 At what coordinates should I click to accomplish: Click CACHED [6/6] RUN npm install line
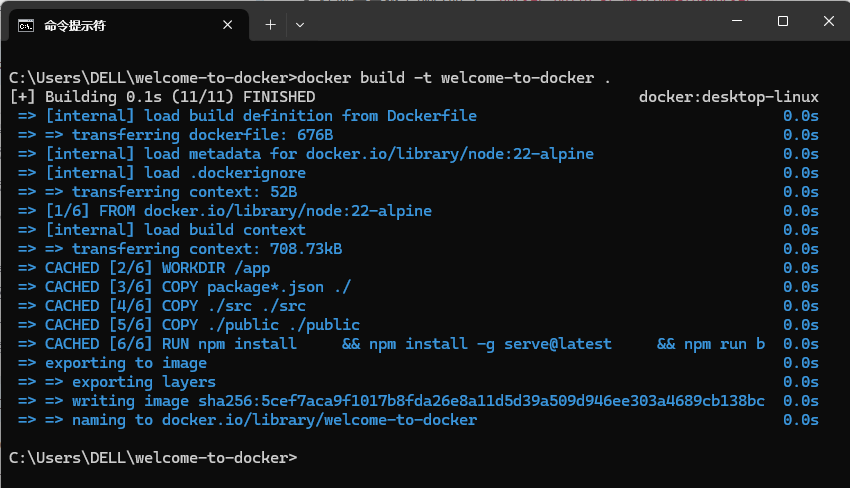391,344
